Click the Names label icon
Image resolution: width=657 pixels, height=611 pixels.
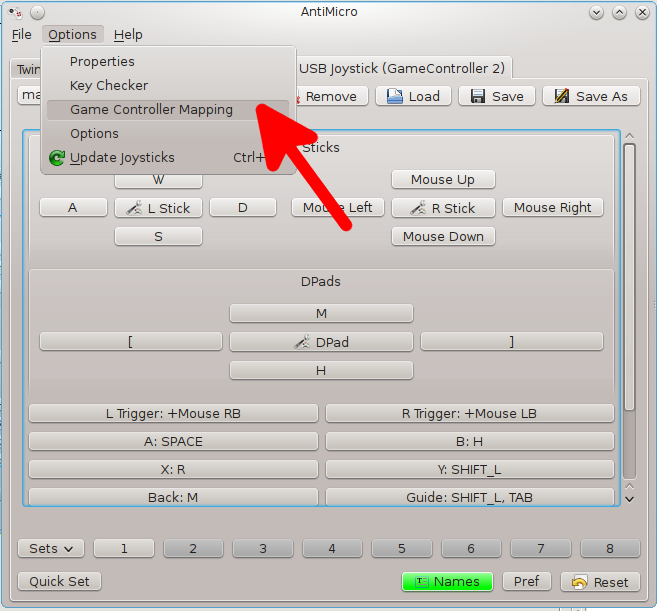point(422,582)
